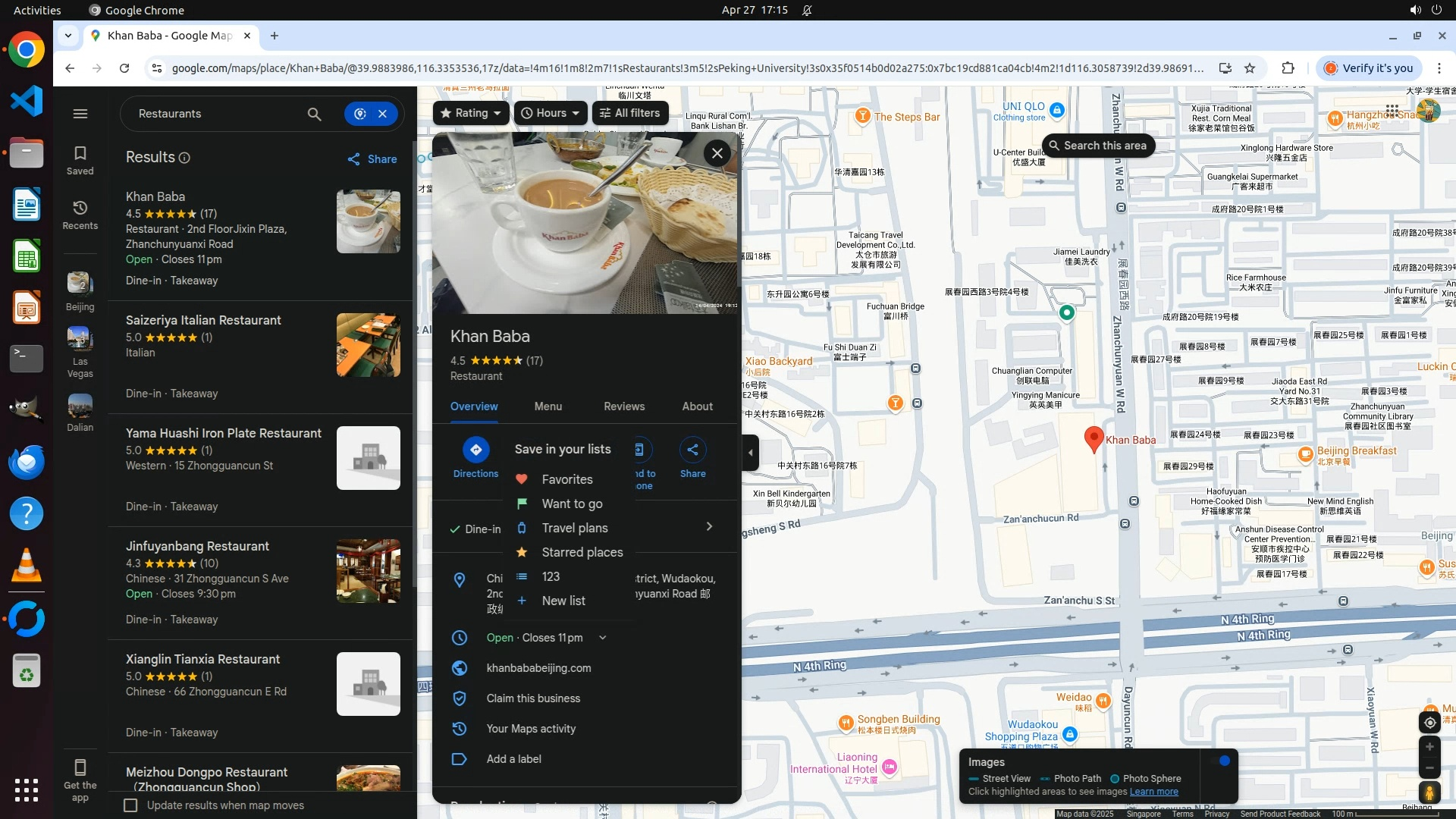Click Saizeriya Italian Restaurant thumbnail
Image resolution: width=1456 pixels, height=819 pixels.
click(369, 345)
